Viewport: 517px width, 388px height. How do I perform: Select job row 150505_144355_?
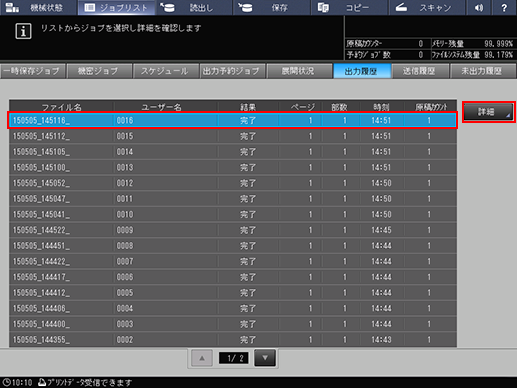233,340
